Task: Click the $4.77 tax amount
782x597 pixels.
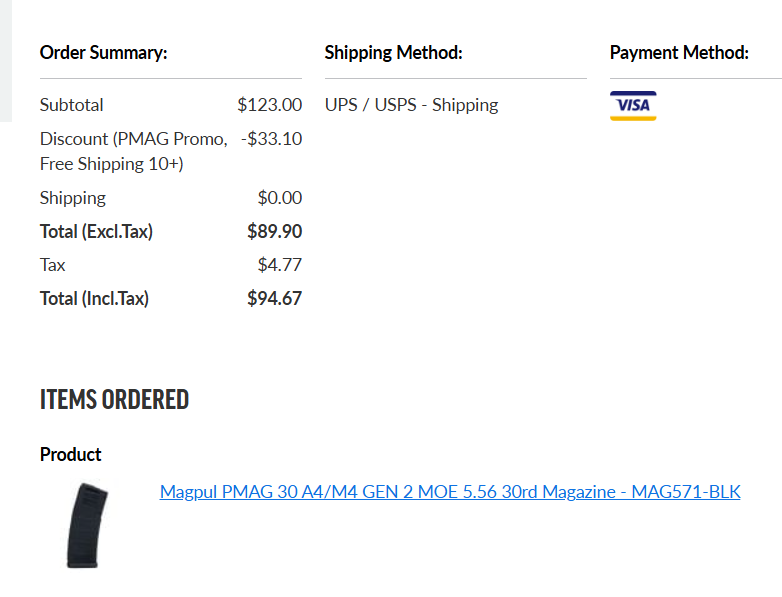Action: click(279, 265)
